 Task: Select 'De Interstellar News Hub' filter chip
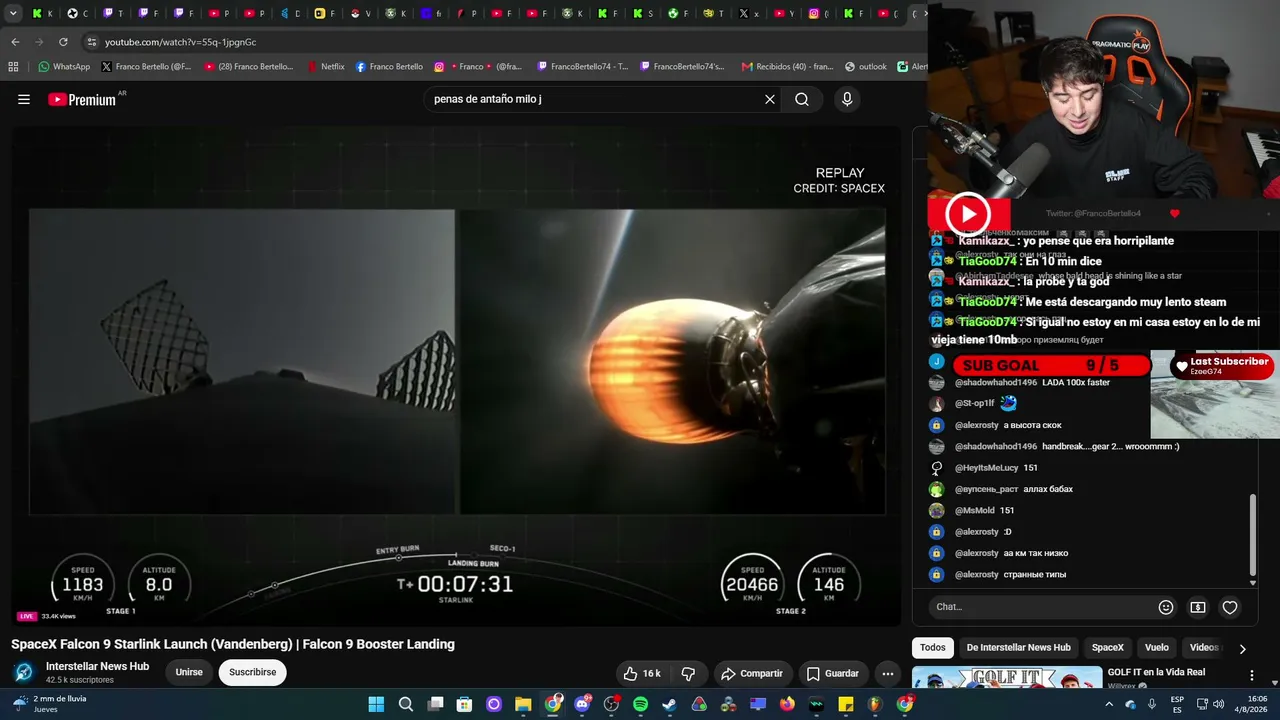point(1018,647)
